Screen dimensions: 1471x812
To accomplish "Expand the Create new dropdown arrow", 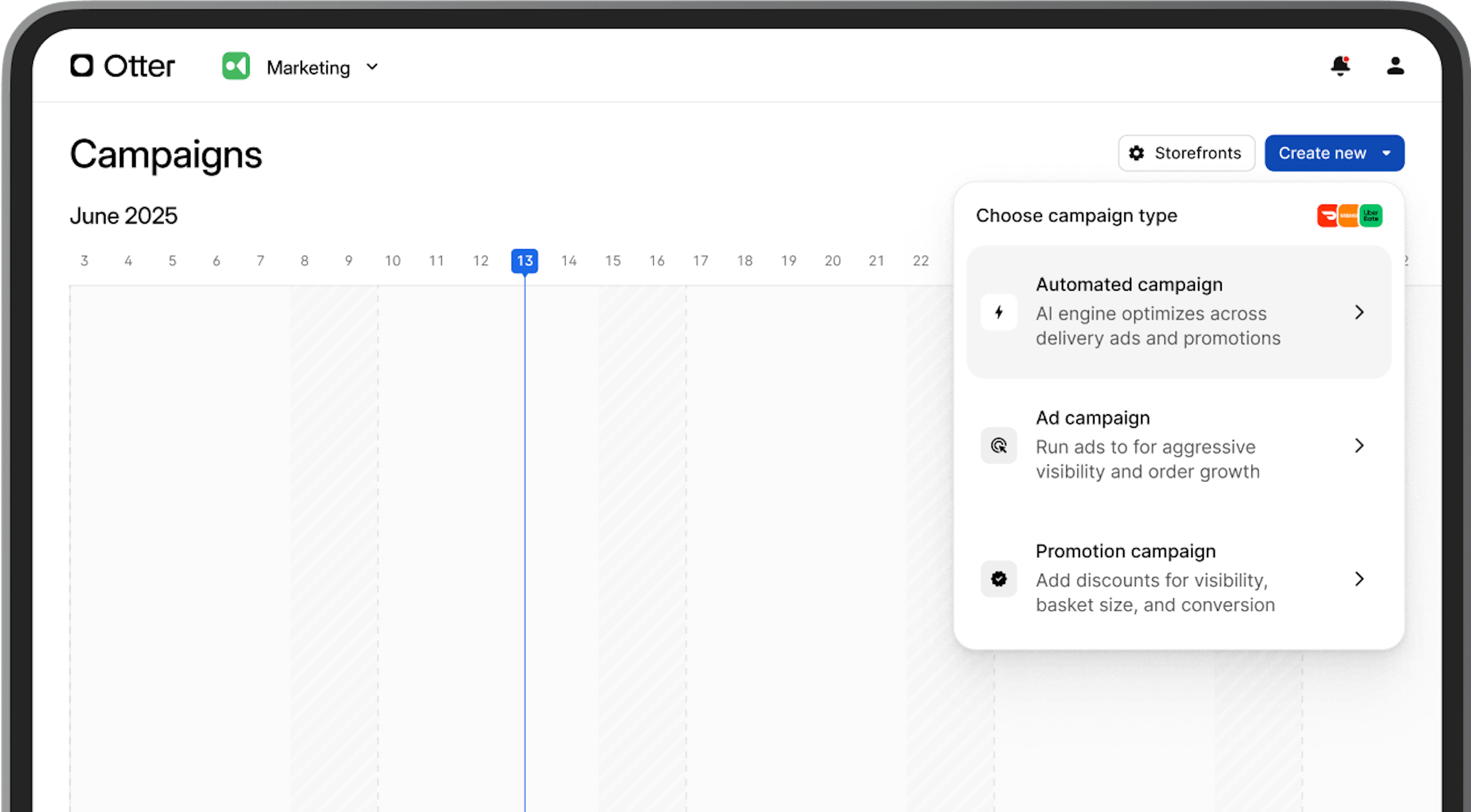I will (x=1386, y=153).
